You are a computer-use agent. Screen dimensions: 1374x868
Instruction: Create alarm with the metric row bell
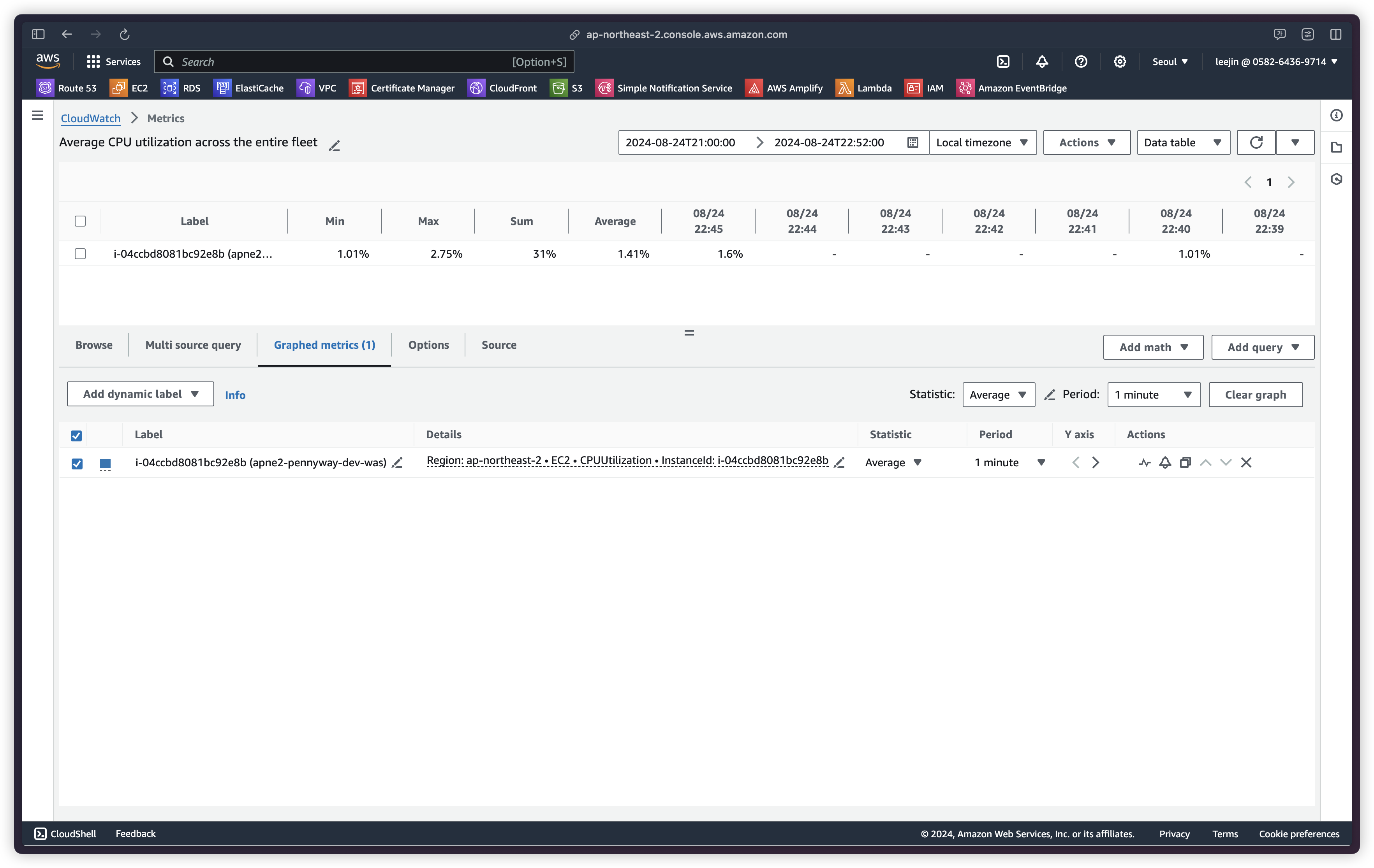[1165, 462]
